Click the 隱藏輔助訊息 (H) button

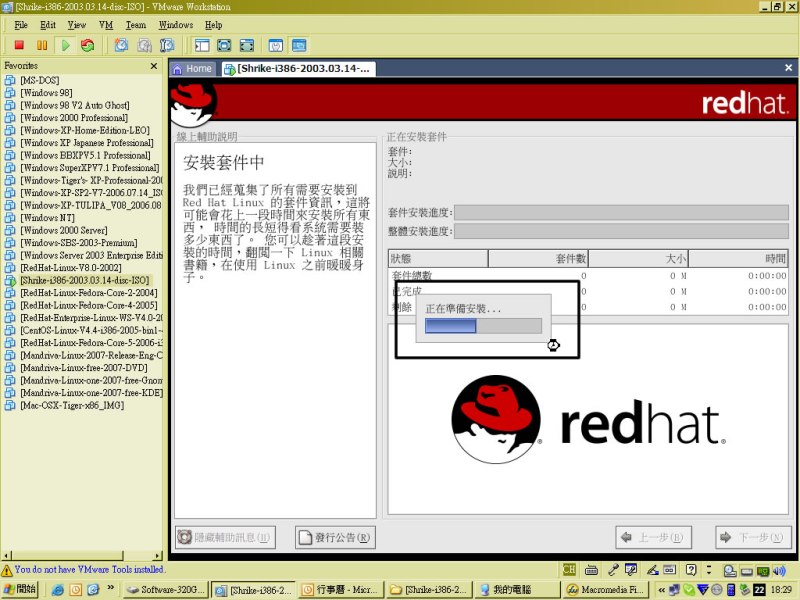pos(225,537)
